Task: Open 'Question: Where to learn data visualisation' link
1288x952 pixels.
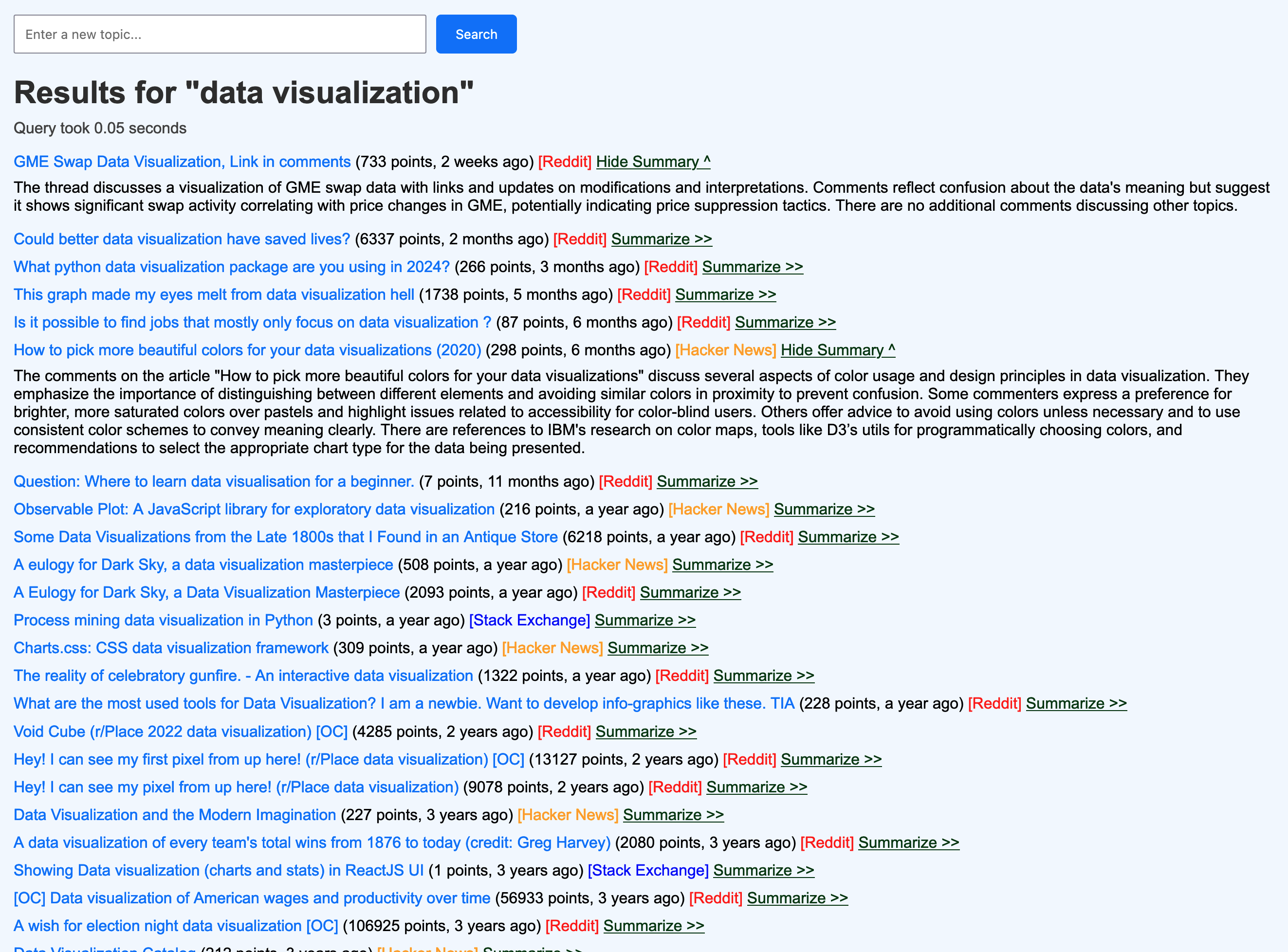Action: point(214,482)
